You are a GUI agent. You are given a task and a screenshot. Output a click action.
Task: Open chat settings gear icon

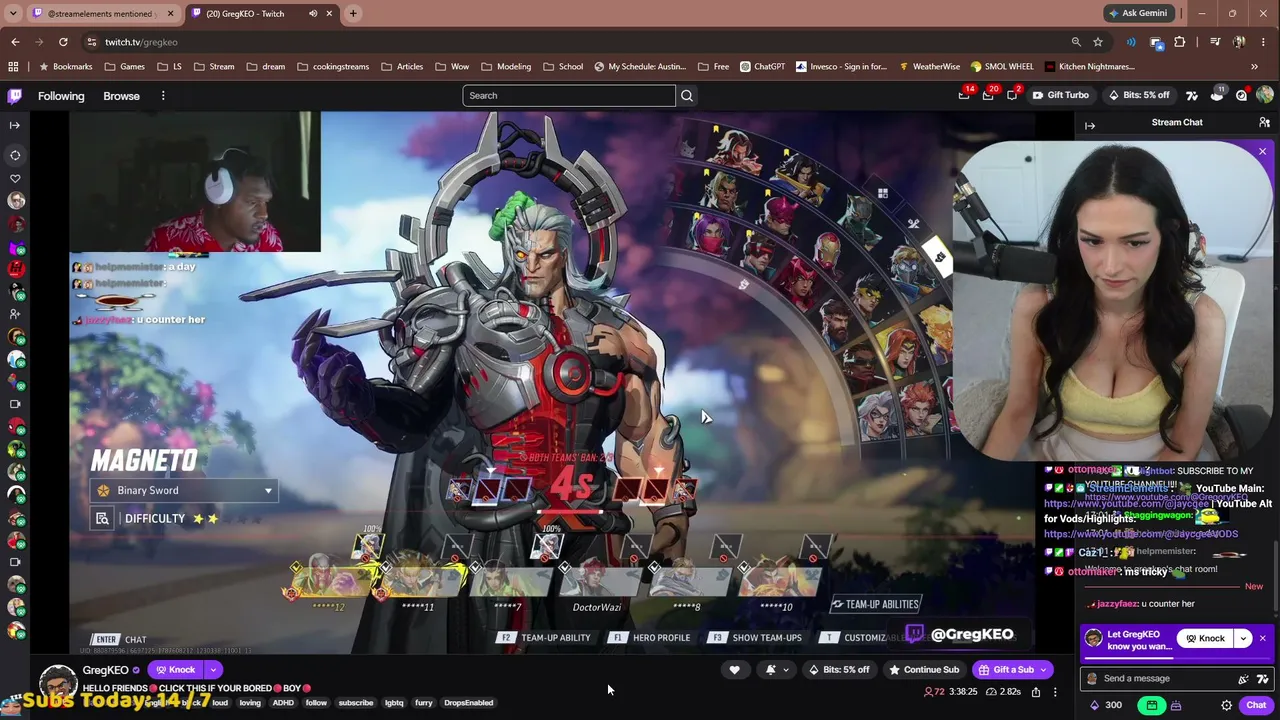(1226, 705)
